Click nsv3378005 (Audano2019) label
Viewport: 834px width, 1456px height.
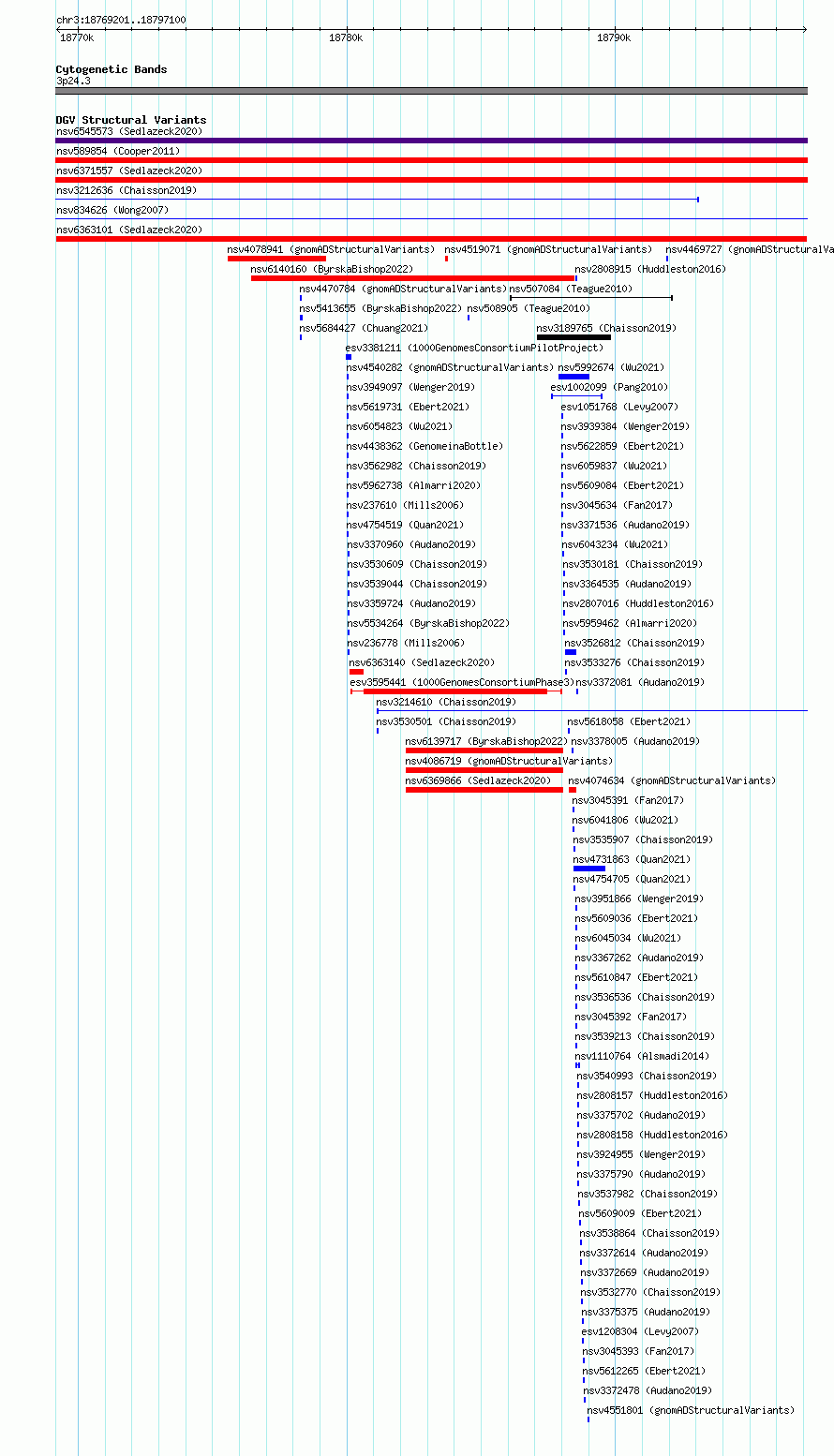635,741
